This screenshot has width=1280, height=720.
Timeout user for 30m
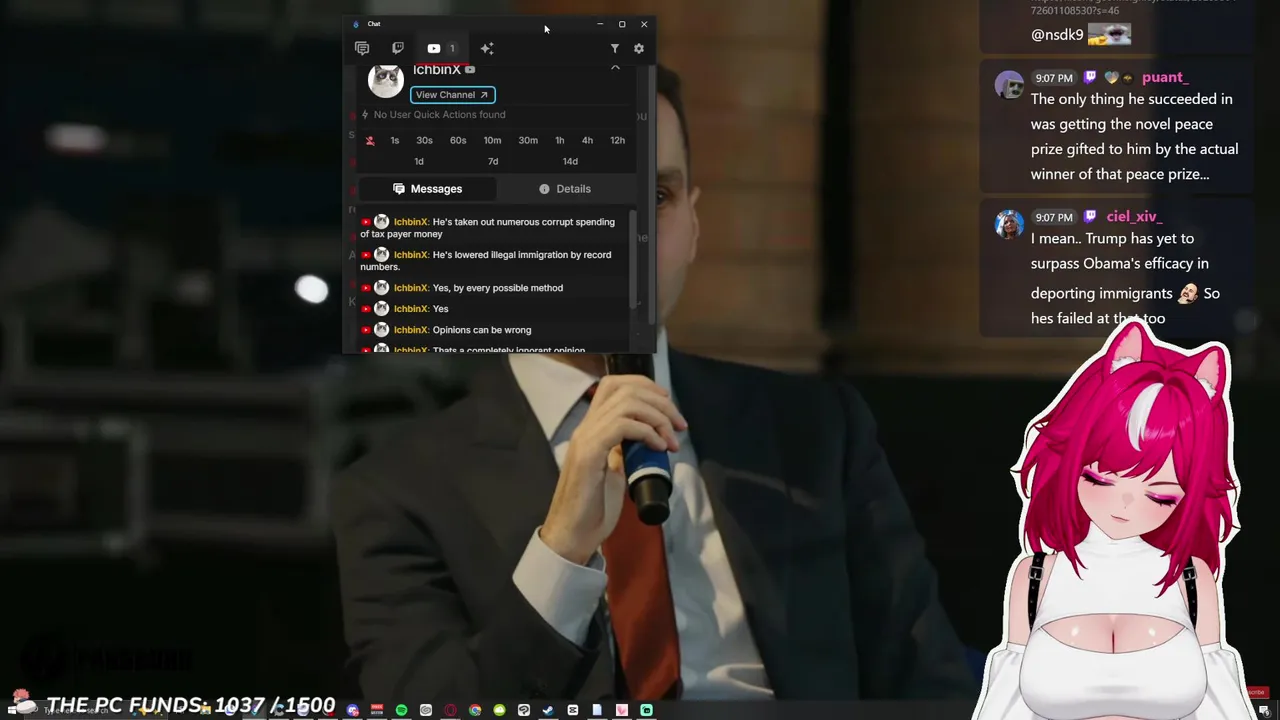point(528,140)
